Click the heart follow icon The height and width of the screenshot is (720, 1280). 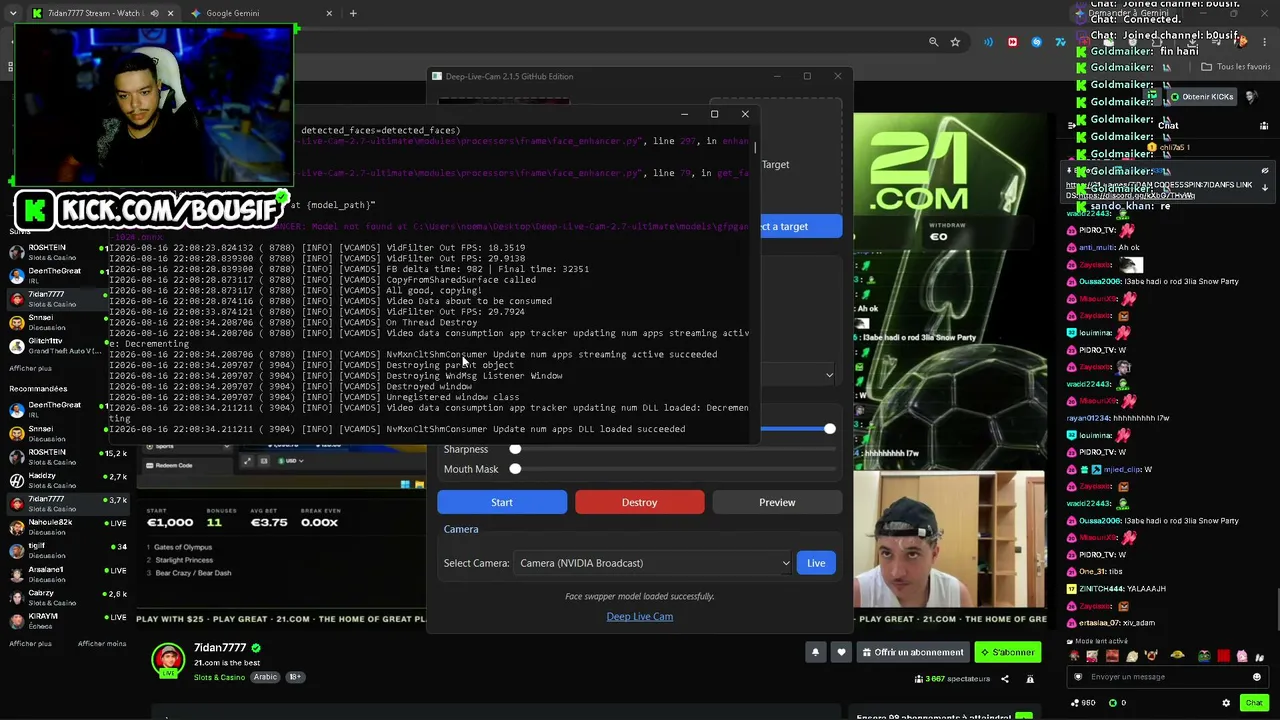(x=841, y=652)
